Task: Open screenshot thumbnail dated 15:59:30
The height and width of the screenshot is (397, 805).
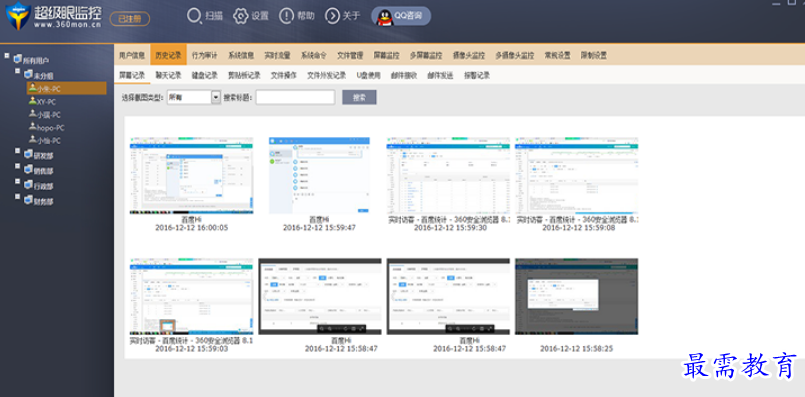Action: point(448,176)
